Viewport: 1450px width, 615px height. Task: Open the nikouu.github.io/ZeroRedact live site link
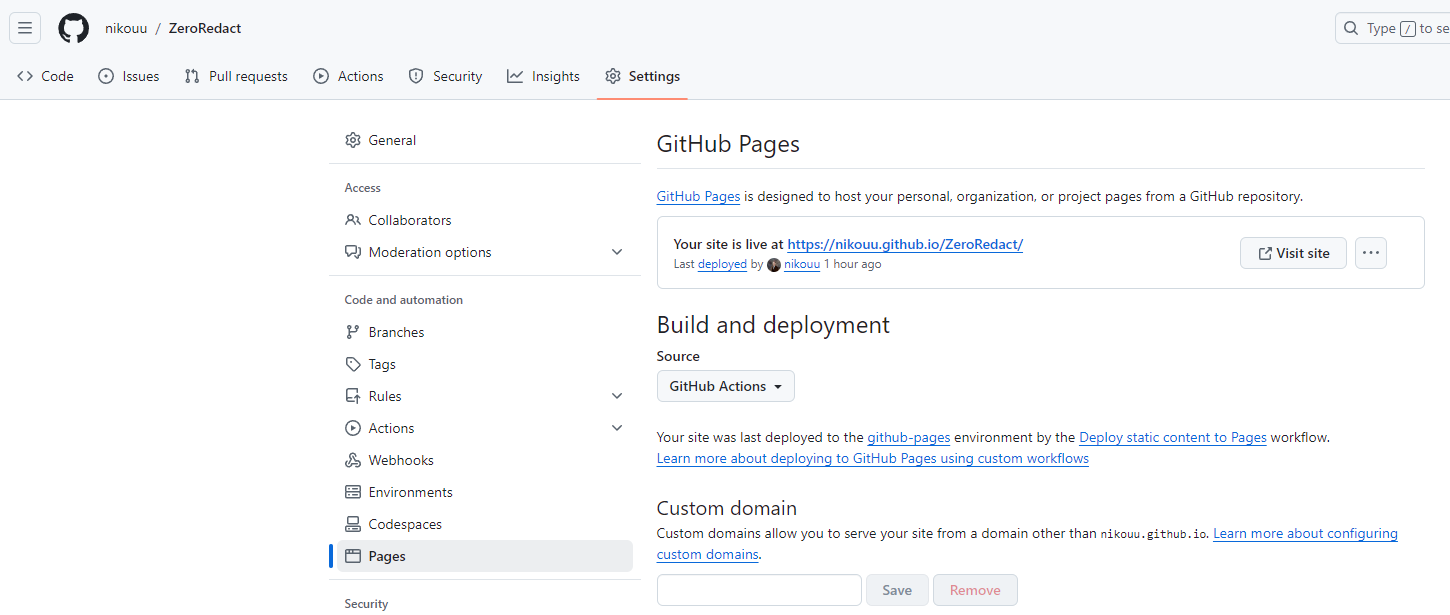(x=905, y=244)
